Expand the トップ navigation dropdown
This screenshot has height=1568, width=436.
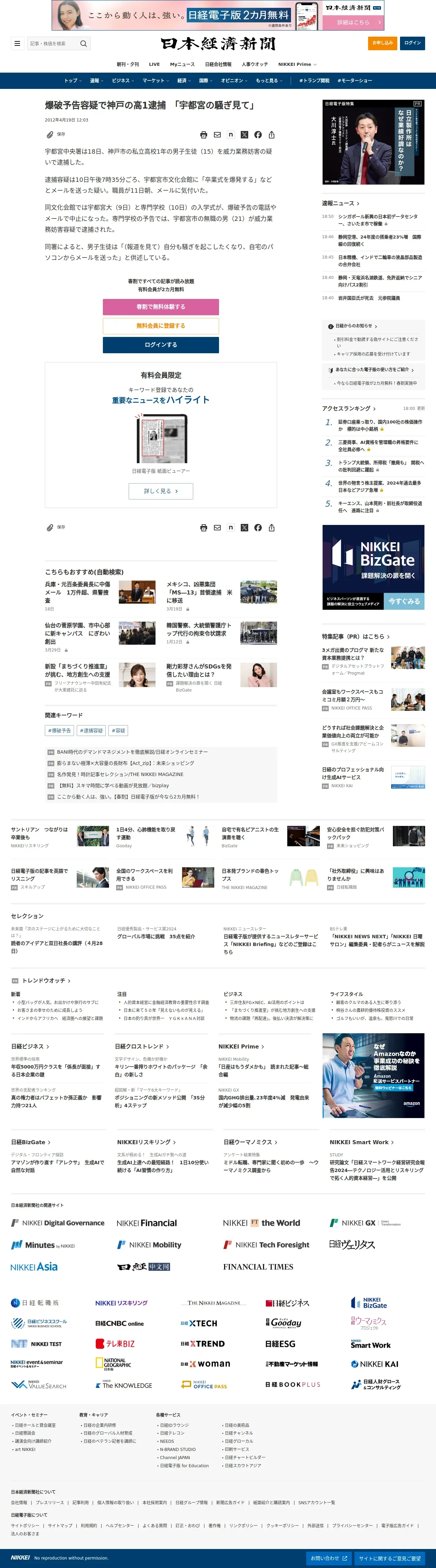click(x=72, y=80)
